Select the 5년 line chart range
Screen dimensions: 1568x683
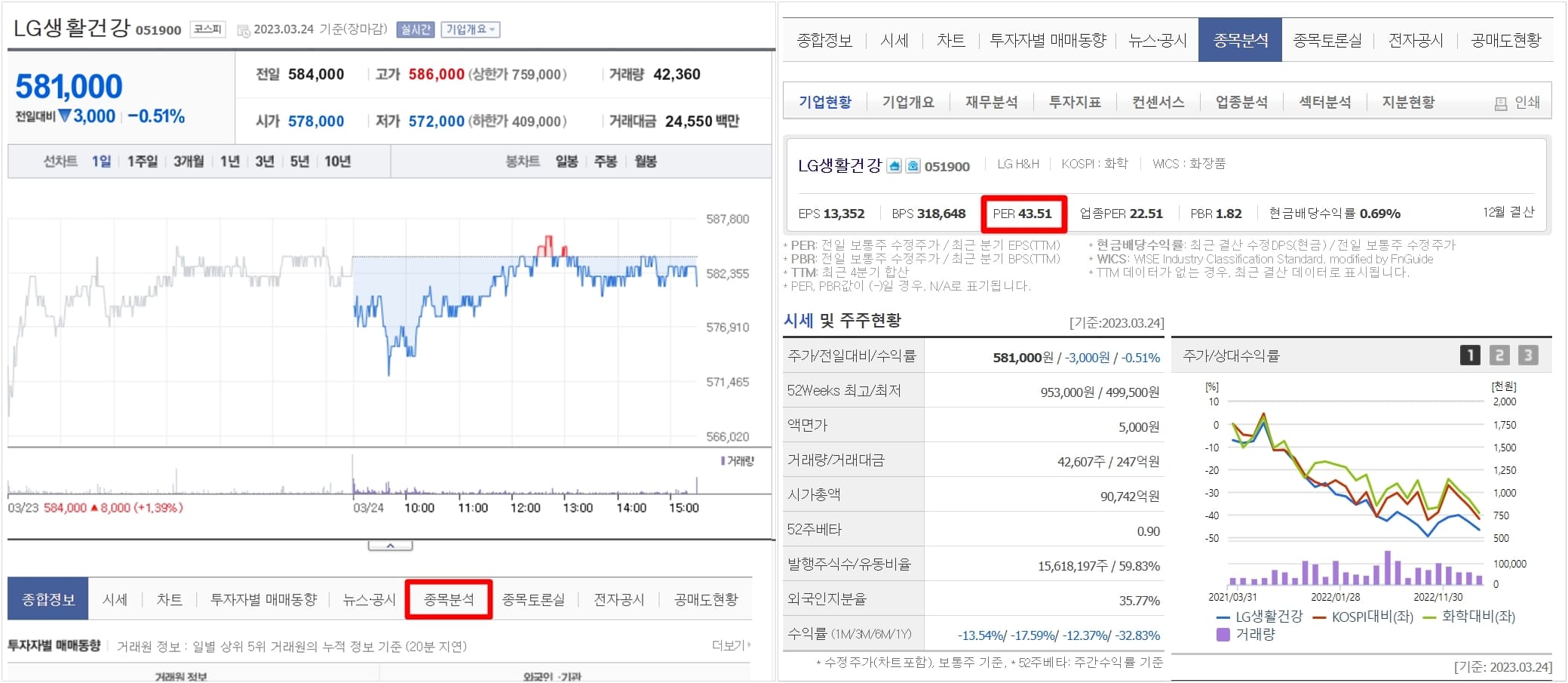tap(299, 162)
